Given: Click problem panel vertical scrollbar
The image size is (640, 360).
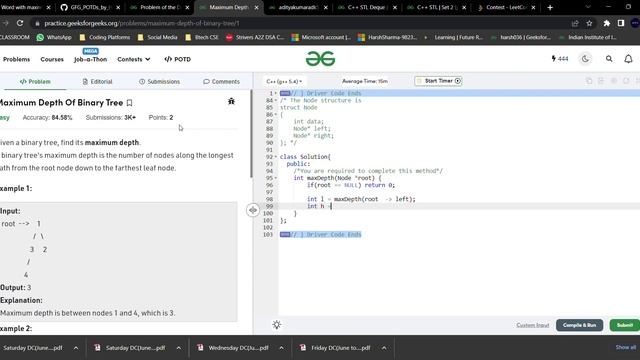Looking at the screenshot, I should (x=251, y=133).
